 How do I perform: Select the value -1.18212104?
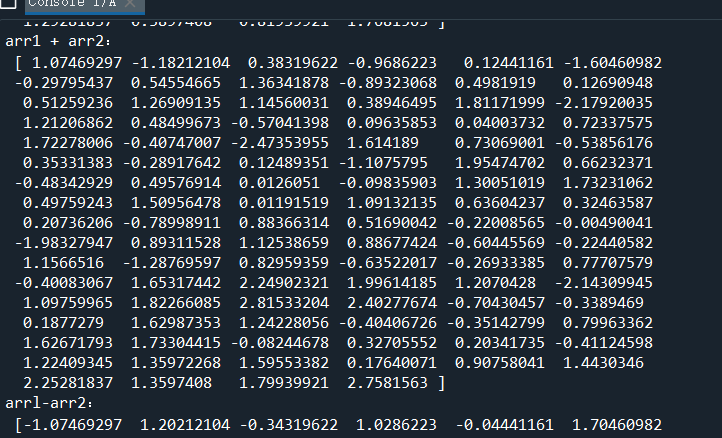(x=180, y=63)
